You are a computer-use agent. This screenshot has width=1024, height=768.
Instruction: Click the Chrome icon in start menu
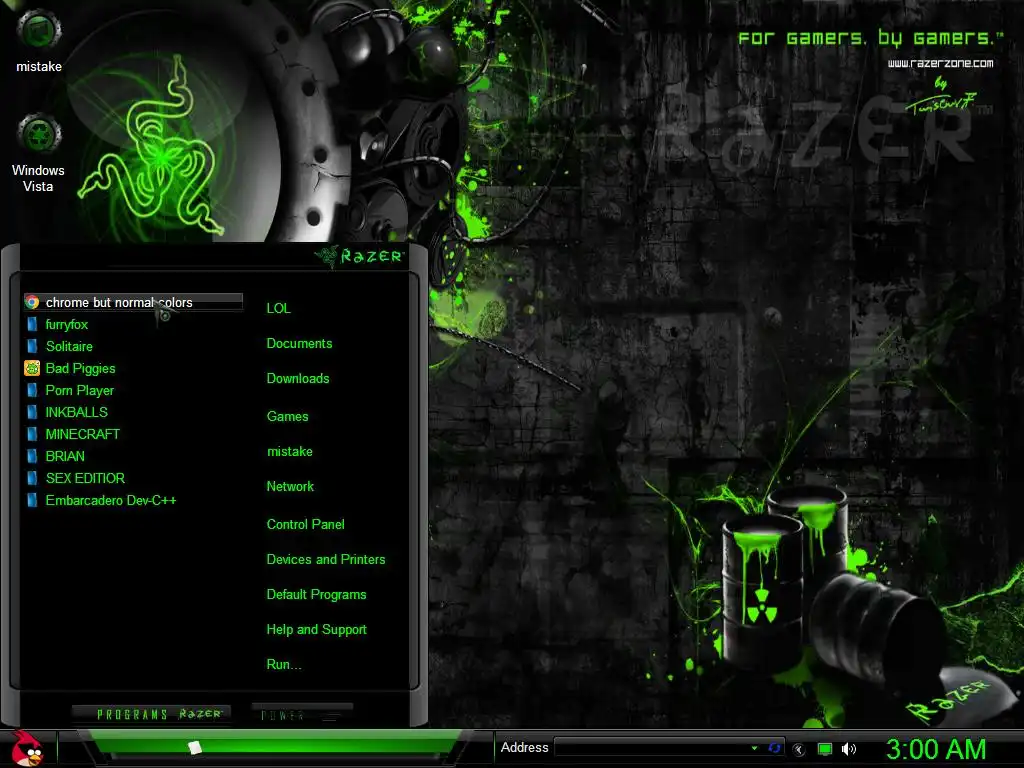[32, 302]
